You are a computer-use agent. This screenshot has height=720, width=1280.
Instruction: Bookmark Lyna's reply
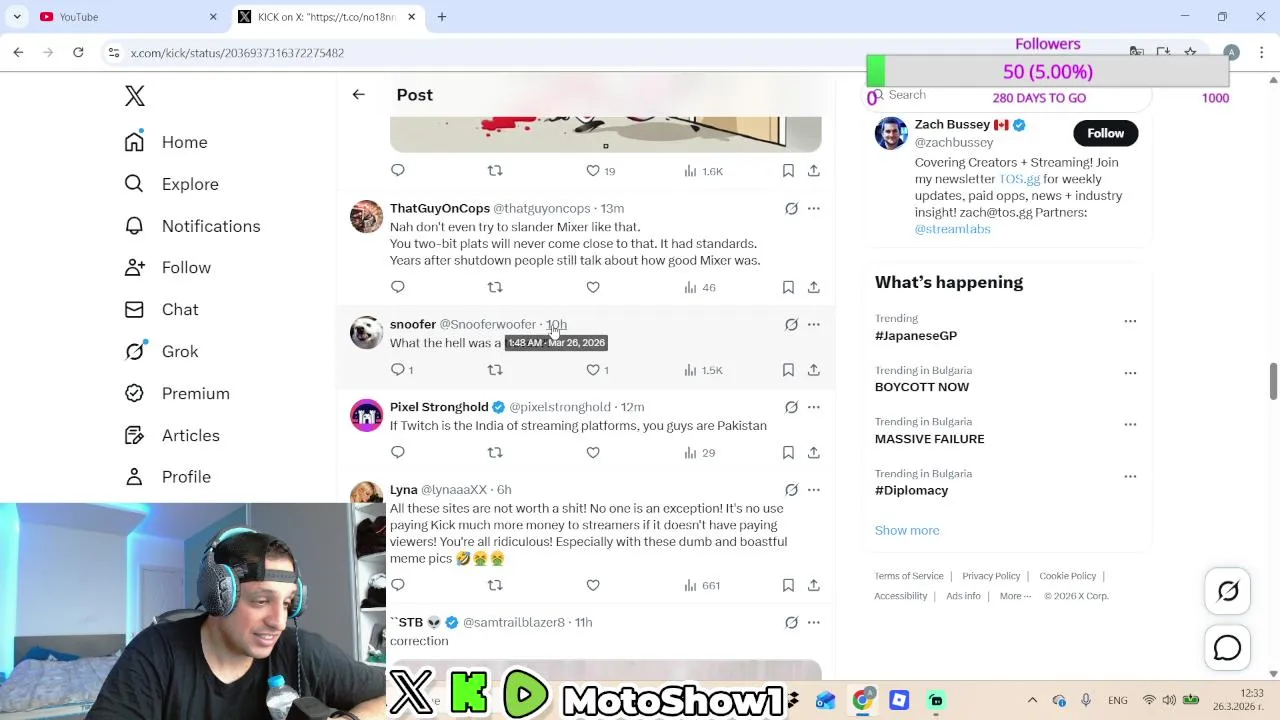click(x=788, y=586)
